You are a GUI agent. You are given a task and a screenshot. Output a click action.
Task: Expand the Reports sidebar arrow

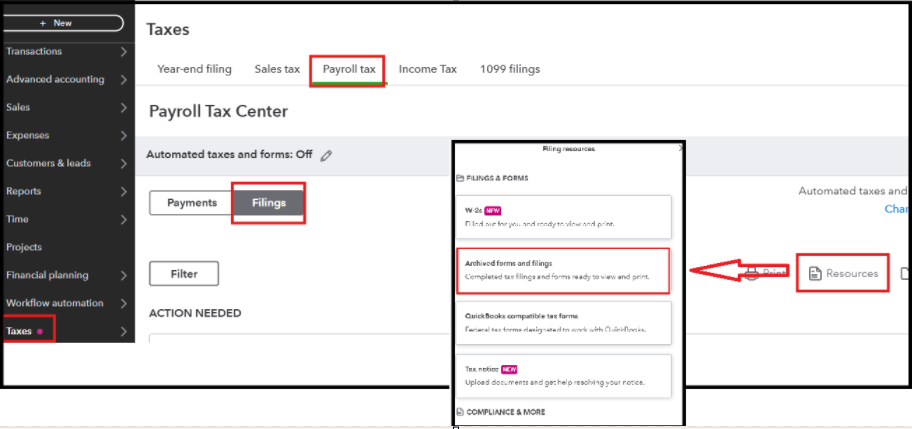pos(123,191)
